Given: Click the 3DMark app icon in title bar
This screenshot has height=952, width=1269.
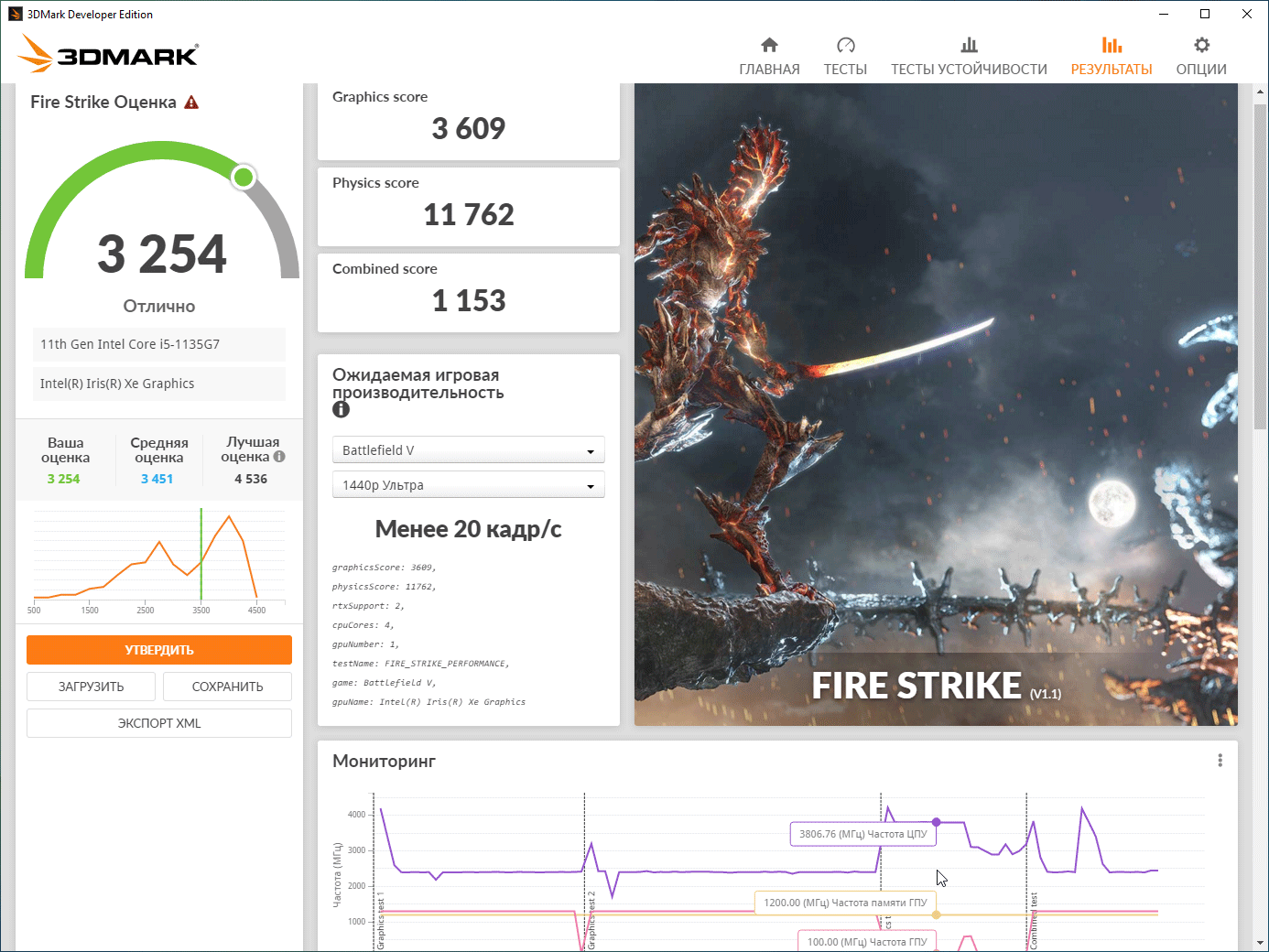Looking at the screenshot, I should pyautogui.click(x=15, y=14).
